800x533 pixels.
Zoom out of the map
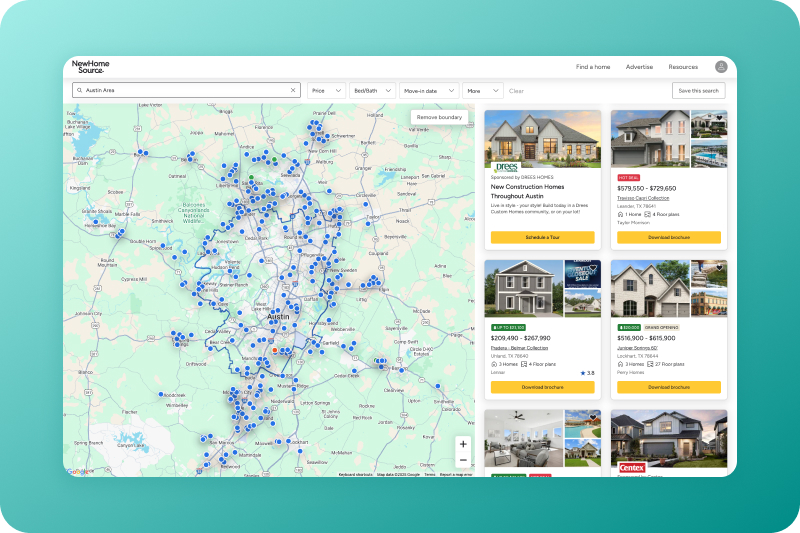462,460
